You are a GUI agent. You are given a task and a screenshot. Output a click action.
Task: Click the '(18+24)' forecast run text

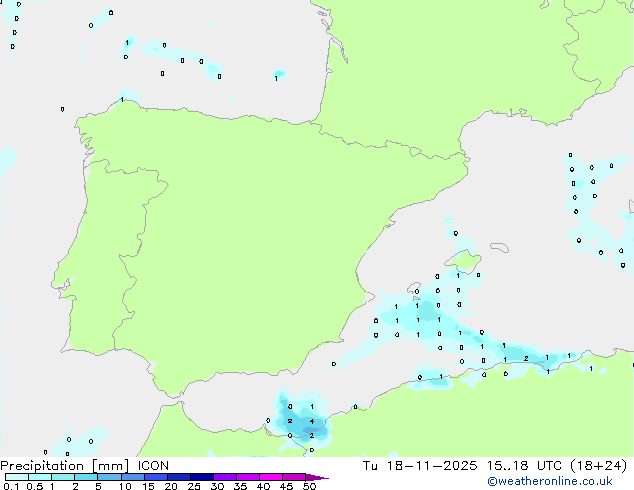(x=599, y=466)
